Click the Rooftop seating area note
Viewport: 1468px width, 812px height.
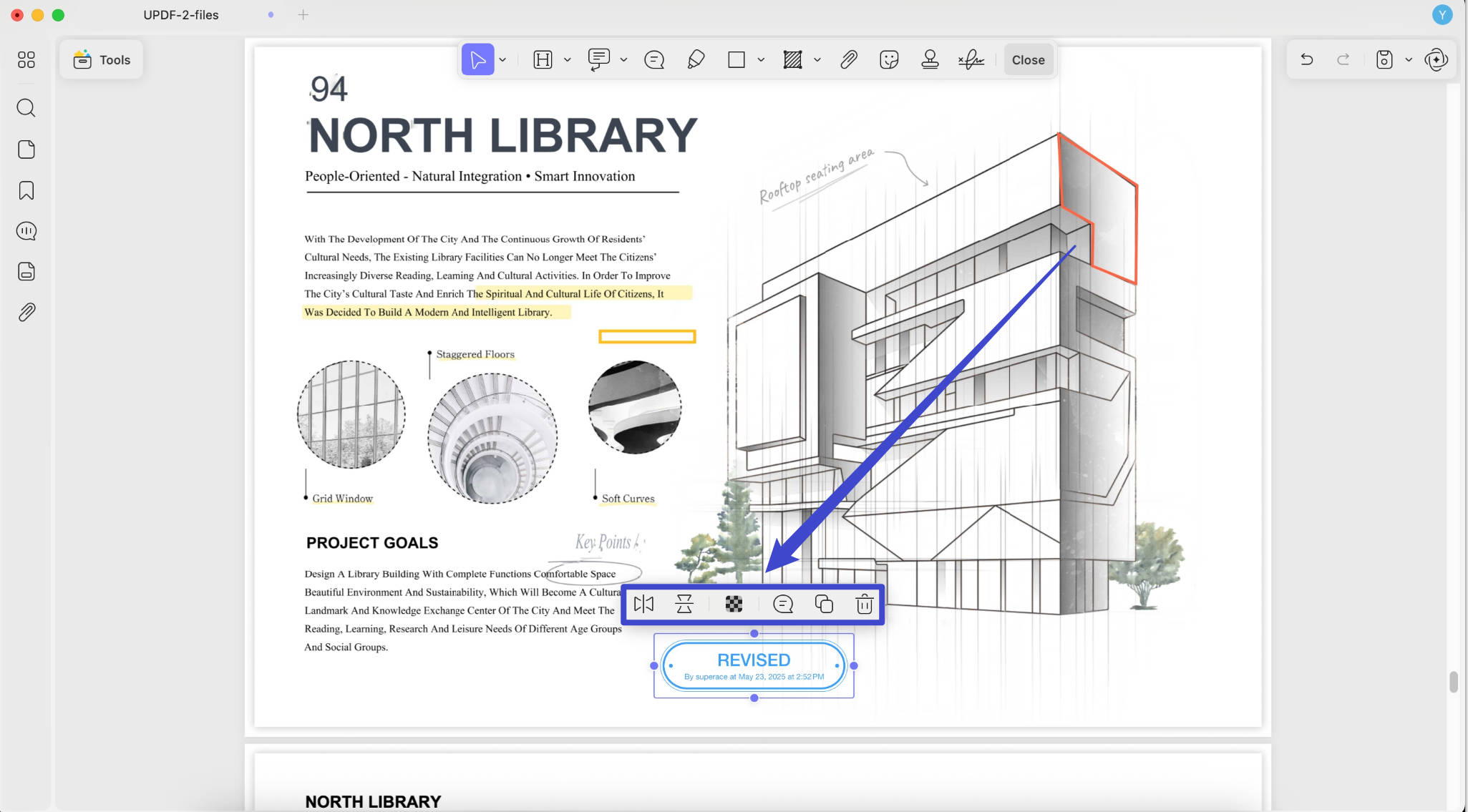tap(817, 176)
